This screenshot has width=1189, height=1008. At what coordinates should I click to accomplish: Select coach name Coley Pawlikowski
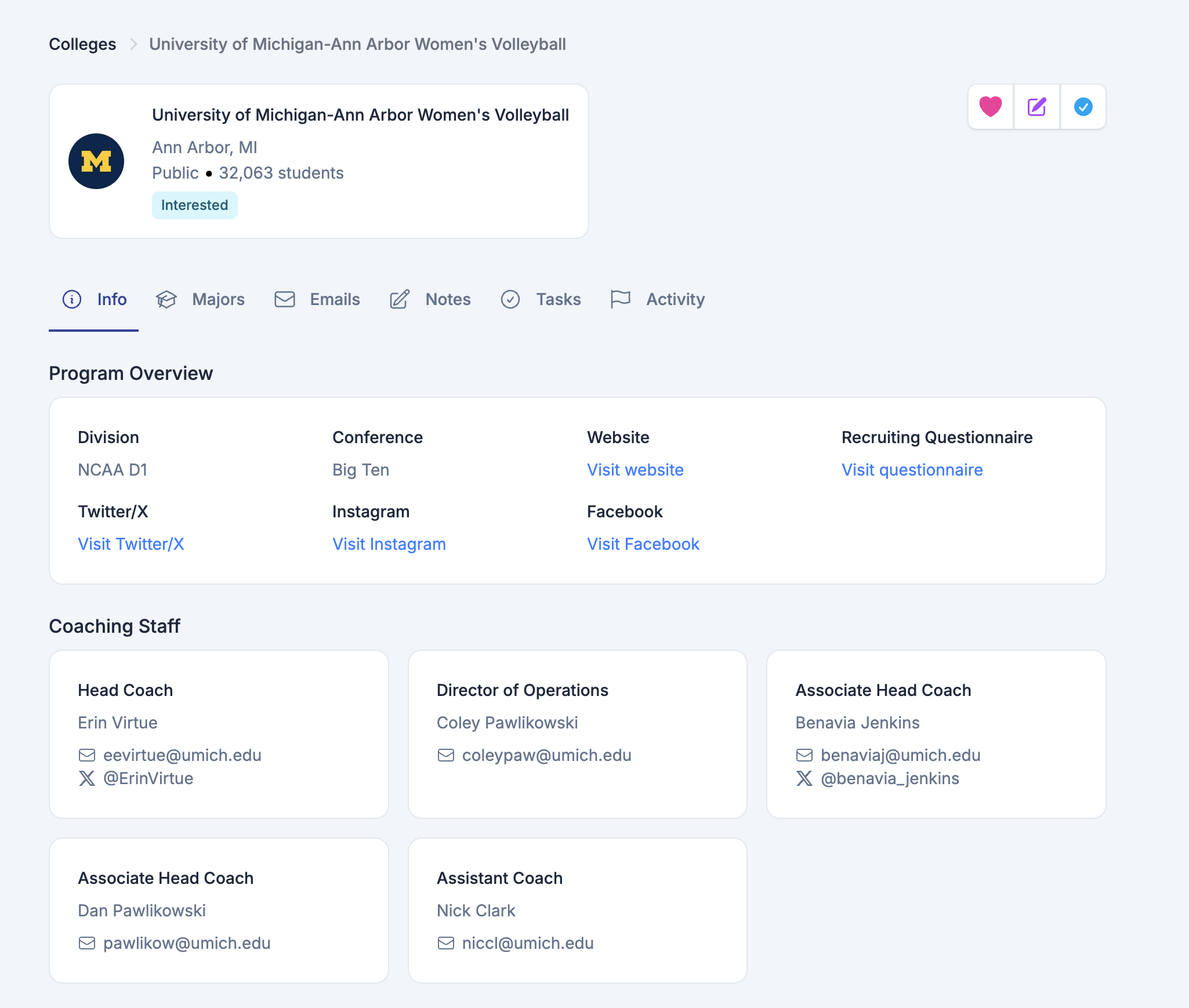[x=507, y=723]
